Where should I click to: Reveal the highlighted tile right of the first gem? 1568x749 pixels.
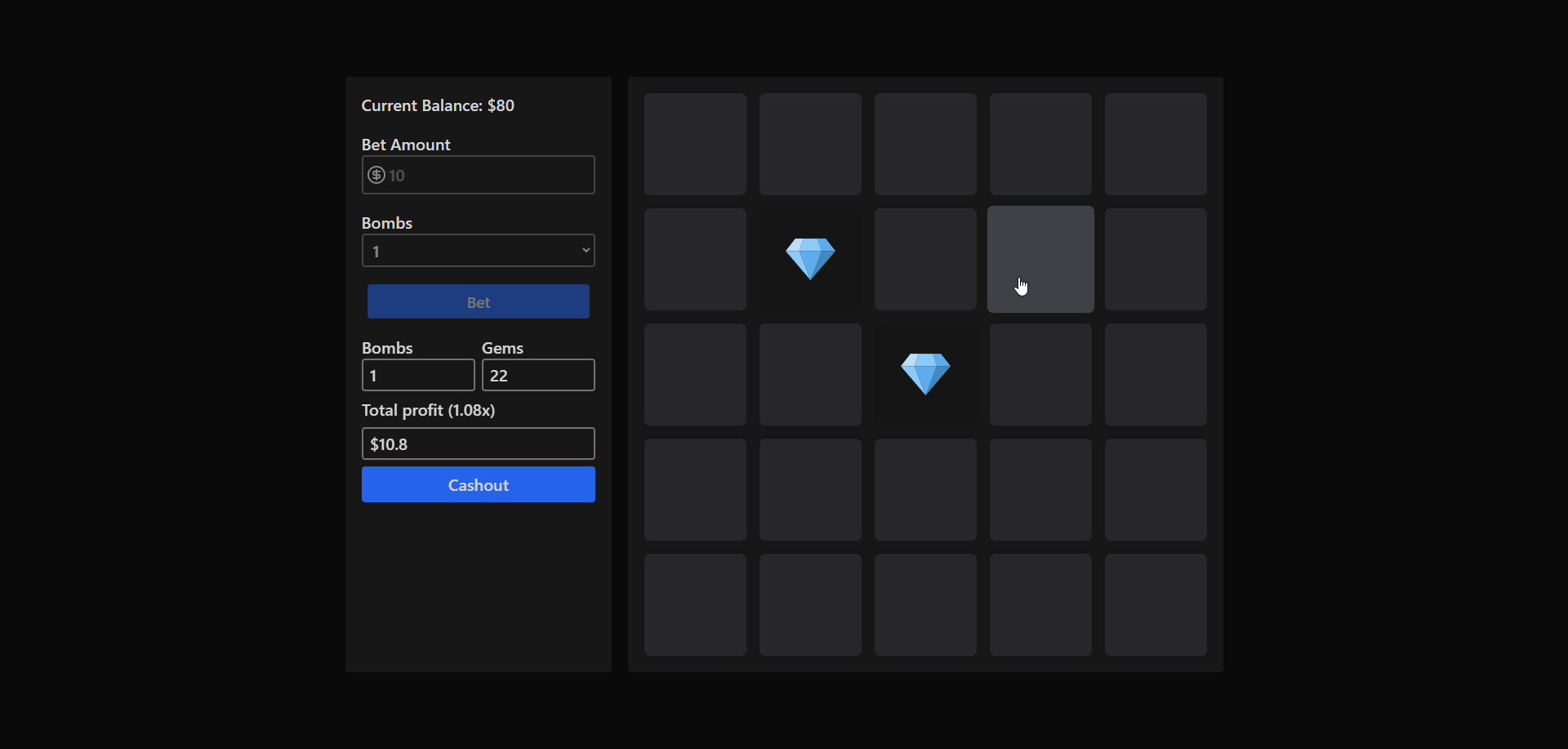(x=1040, y=259)
